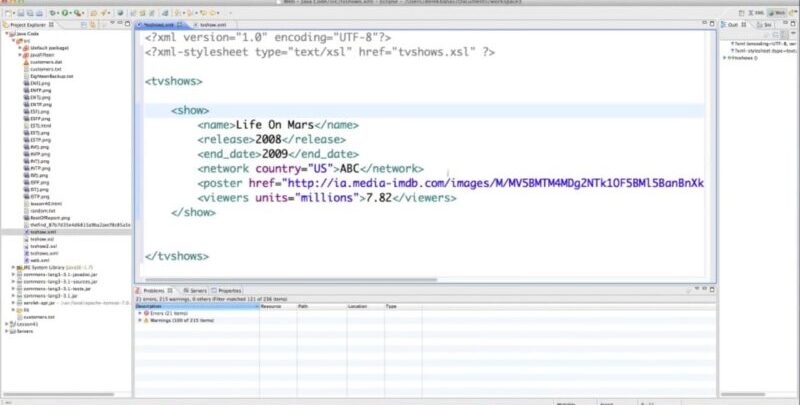Open the Servers tab in bottom panel
Image resolution: width=800 pixels, height=405 pixels.
click(x=195, y=290)
